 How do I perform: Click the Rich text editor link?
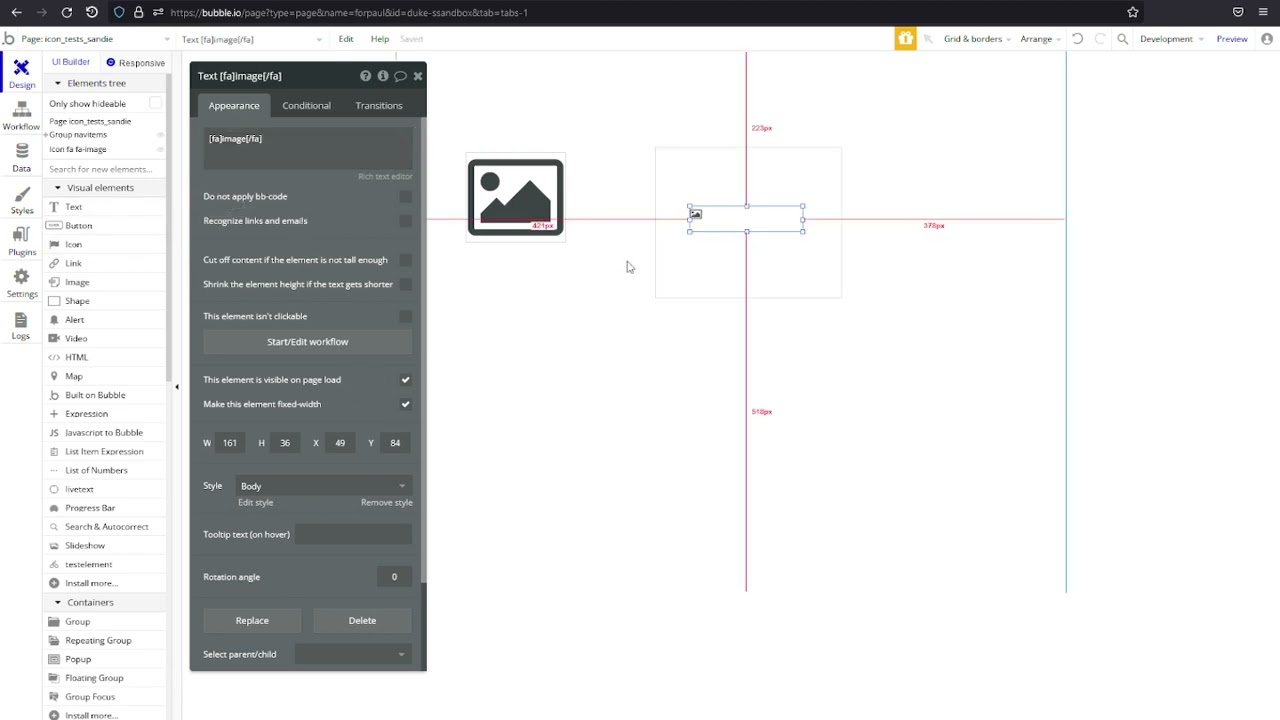(x=385, y=177)
